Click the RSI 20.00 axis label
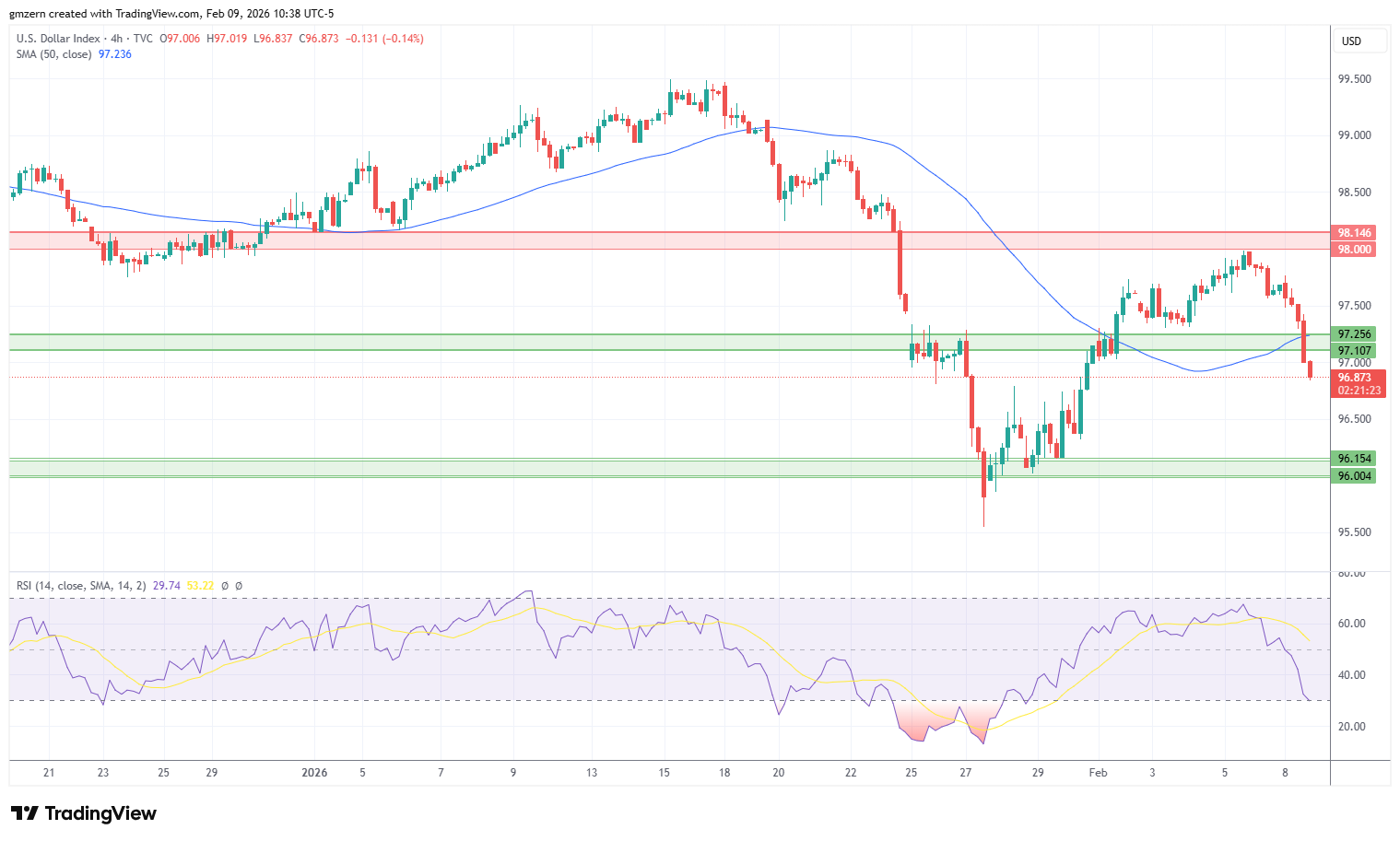Screen dimensions: 1400x841 click(1351, 727)
